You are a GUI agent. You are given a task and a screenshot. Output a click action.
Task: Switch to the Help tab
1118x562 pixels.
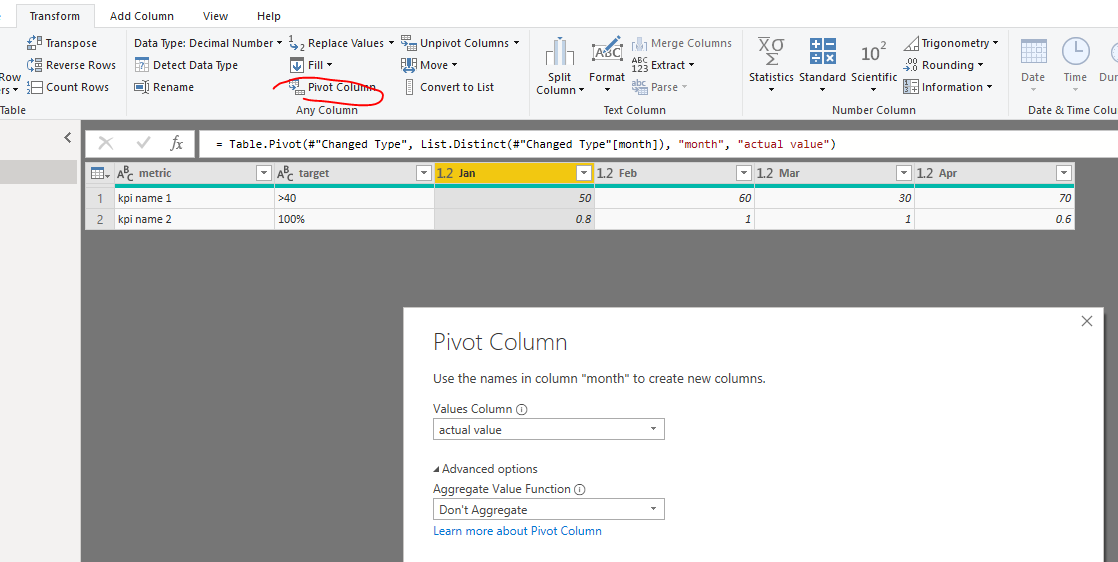(x=269, y=16)
